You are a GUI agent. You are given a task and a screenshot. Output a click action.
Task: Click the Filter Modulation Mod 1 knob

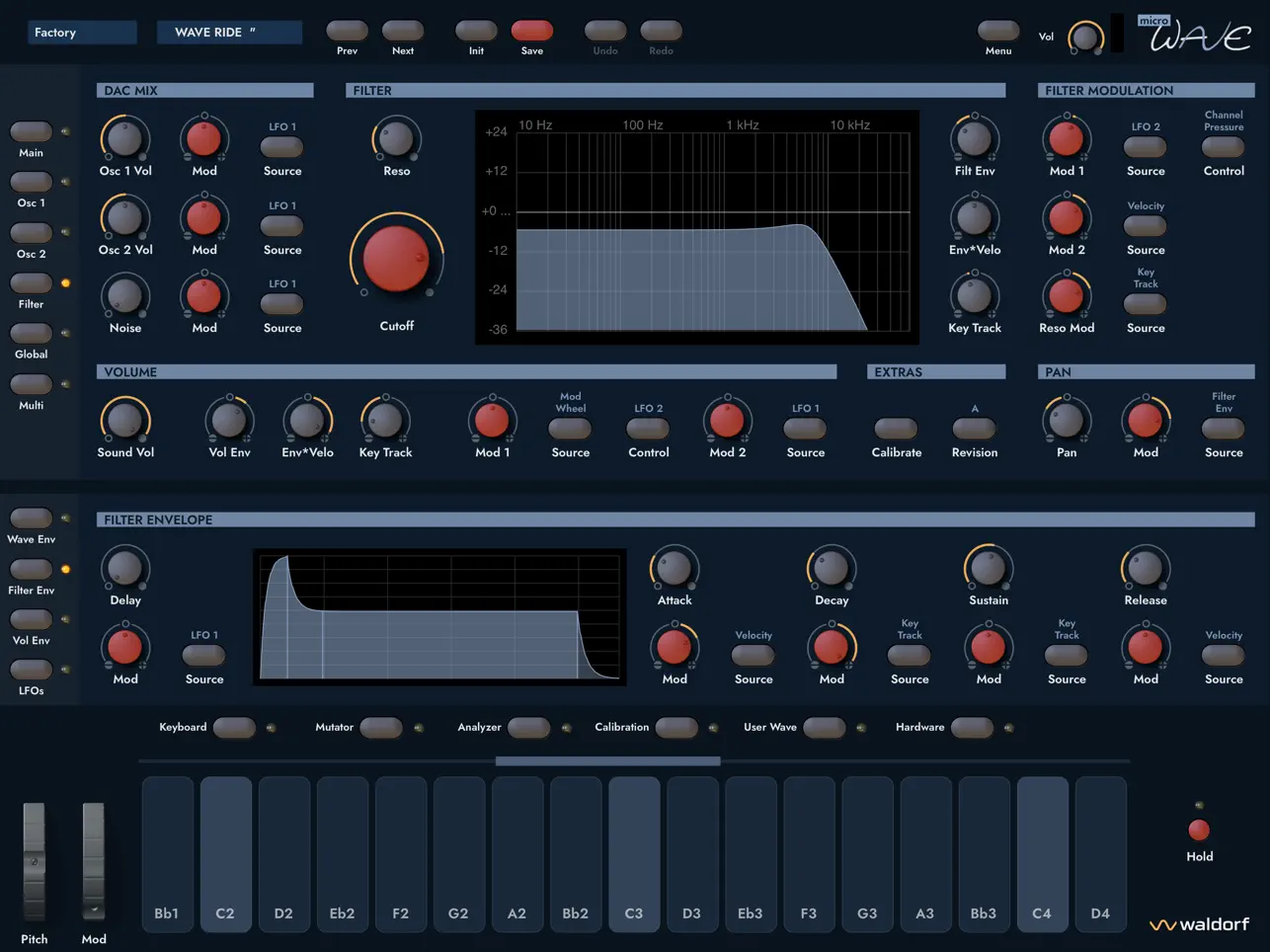pyautogui.click(x=1067, y=138)
